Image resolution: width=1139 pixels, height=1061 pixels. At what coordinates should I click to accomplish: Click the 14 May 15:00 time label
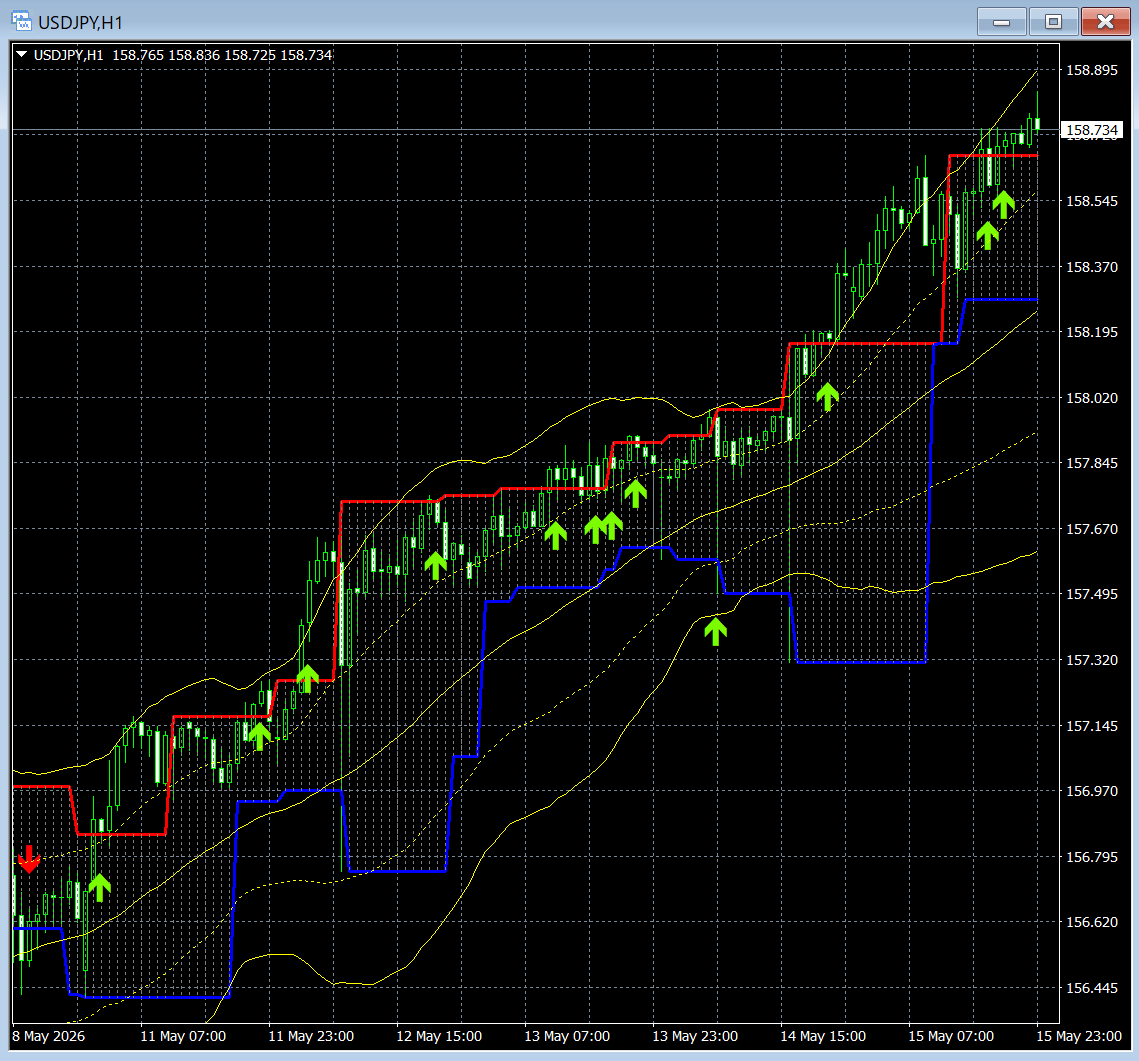click(x=823, y=1036)
